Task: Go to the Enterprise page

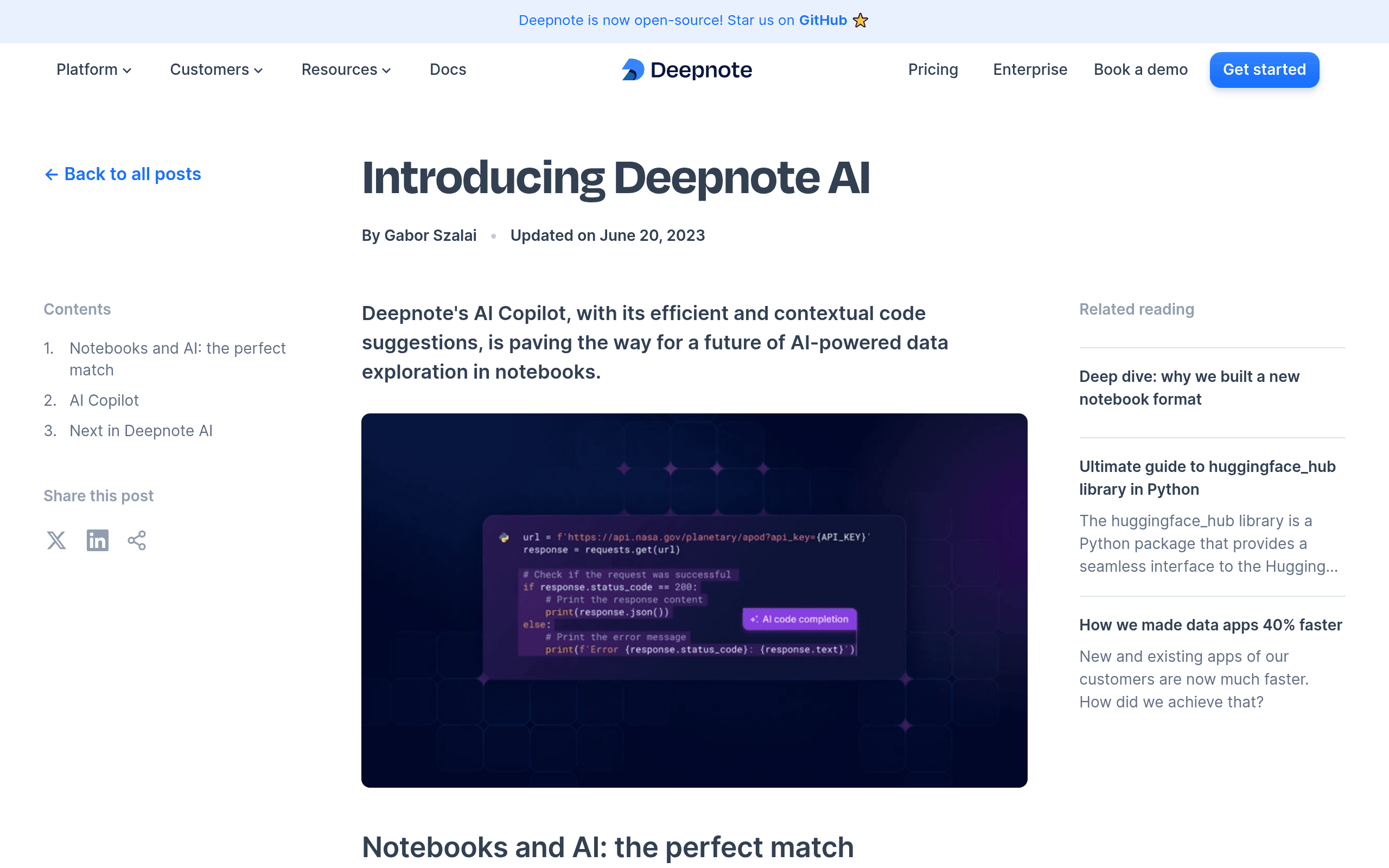Action: pos(1030,69)
